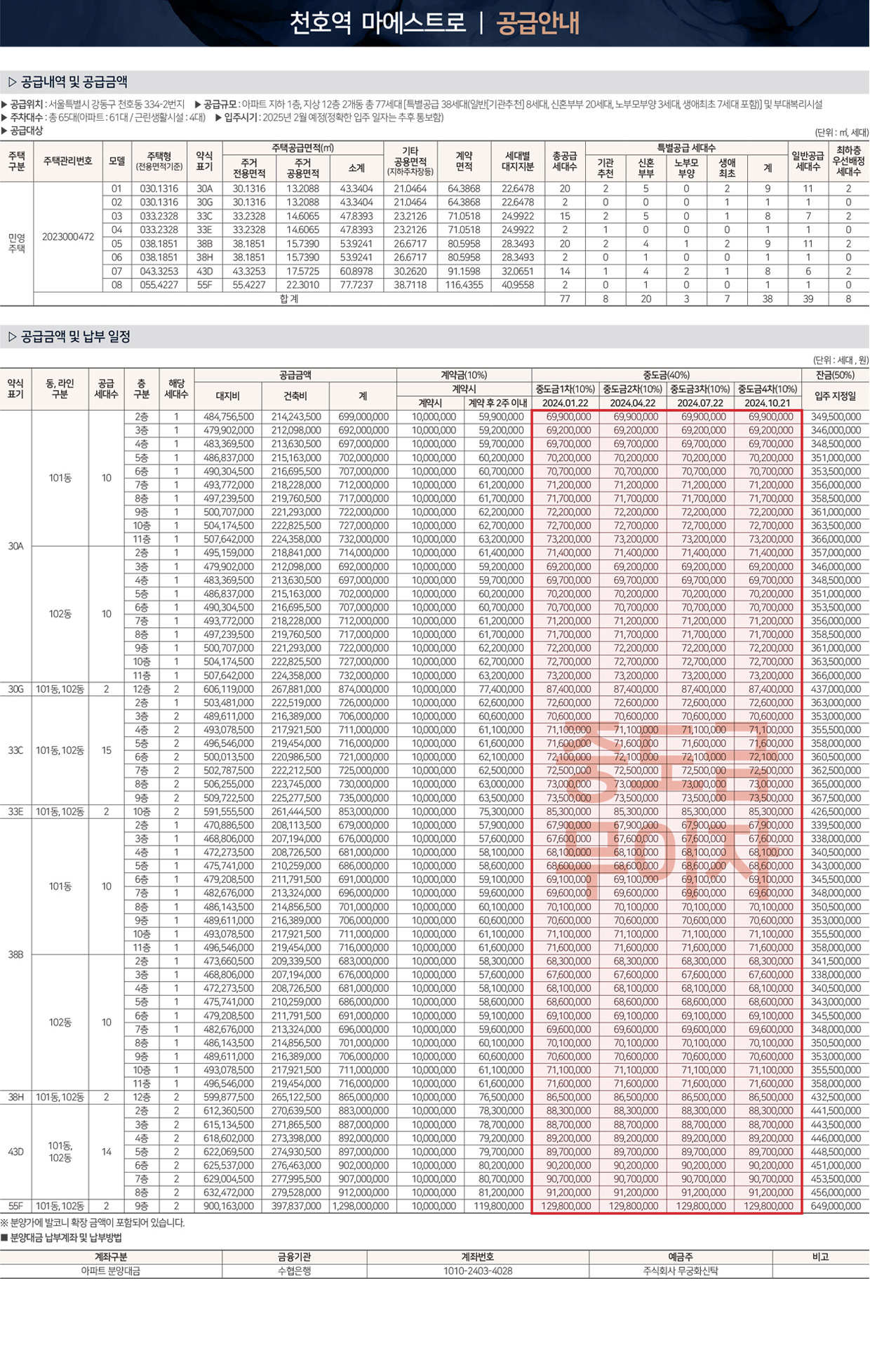Select account holder '주식회사 무궁화신탁'

(x=681, y=1271)
